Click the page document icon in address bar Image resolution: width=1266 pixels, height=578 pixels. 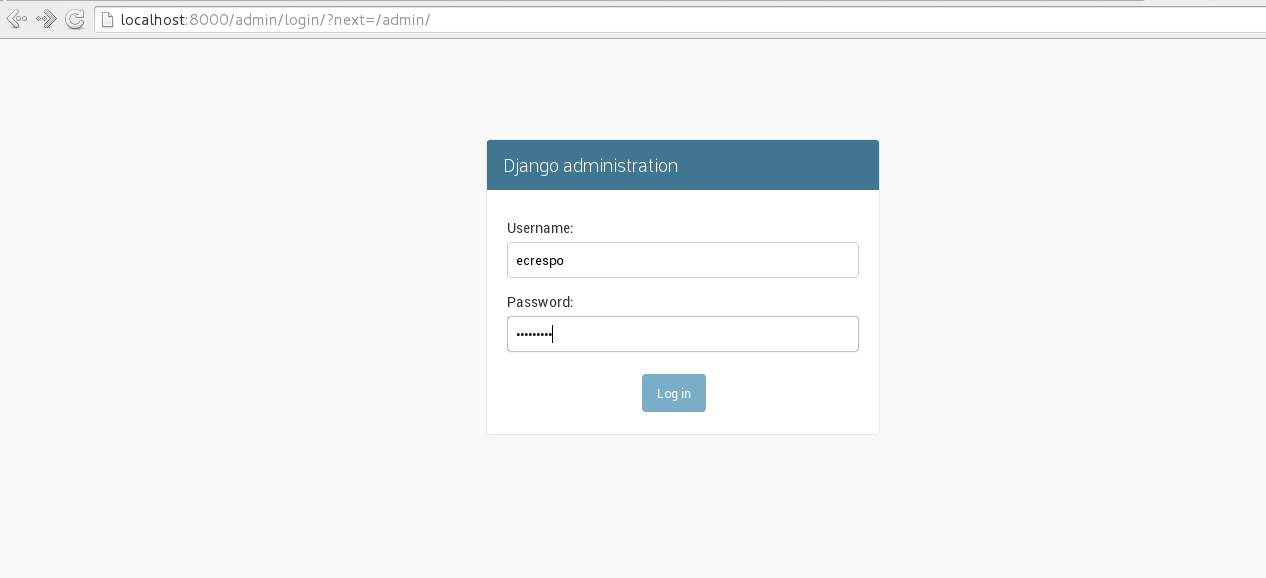pyautogui.click(x=107, y=19)
